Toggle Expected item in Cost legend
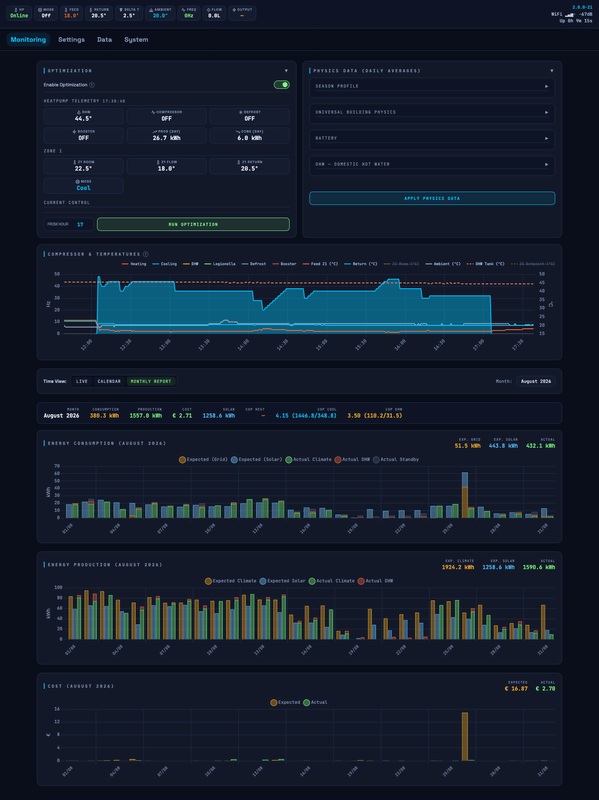599x800 pixels. point(285,703)
